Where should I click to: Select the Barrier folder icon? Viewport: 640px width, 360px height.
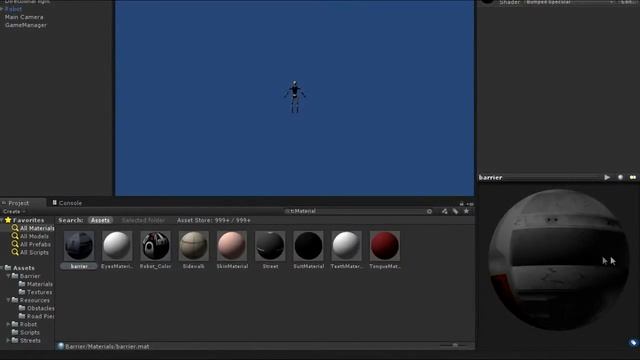pos(15,276)
